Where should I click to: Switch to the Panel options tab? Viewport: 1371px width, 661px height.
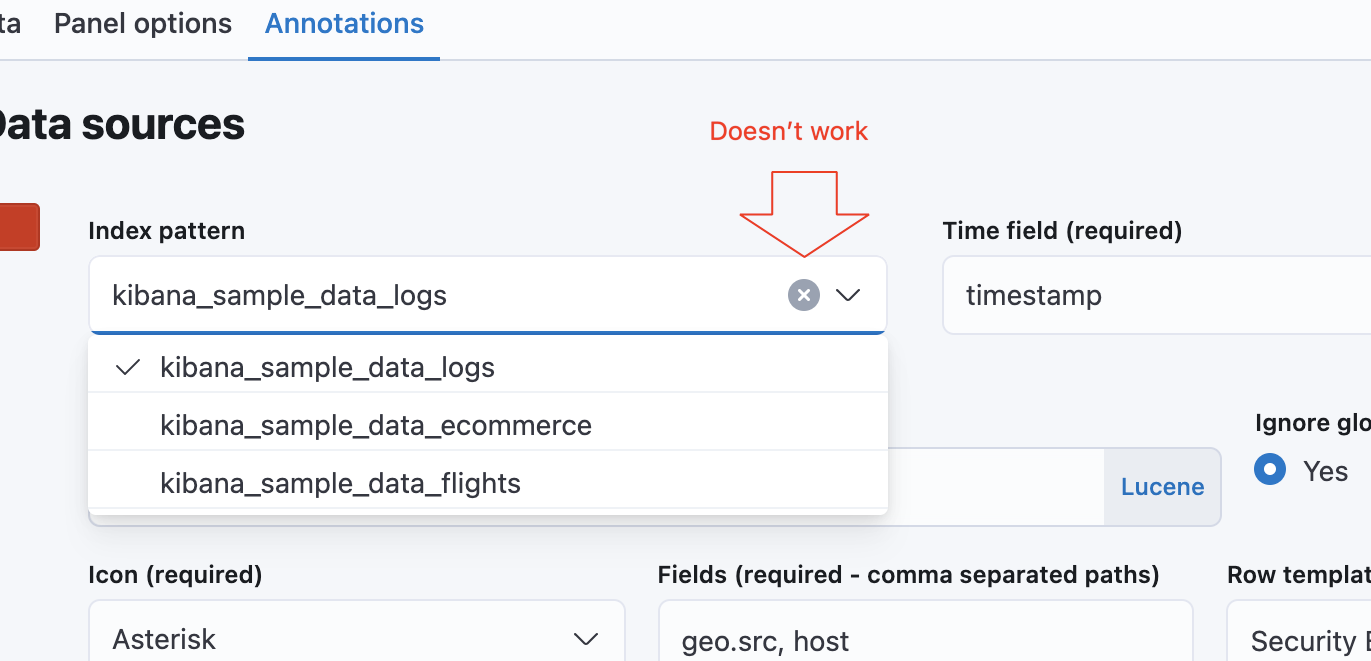click(143, 24)
